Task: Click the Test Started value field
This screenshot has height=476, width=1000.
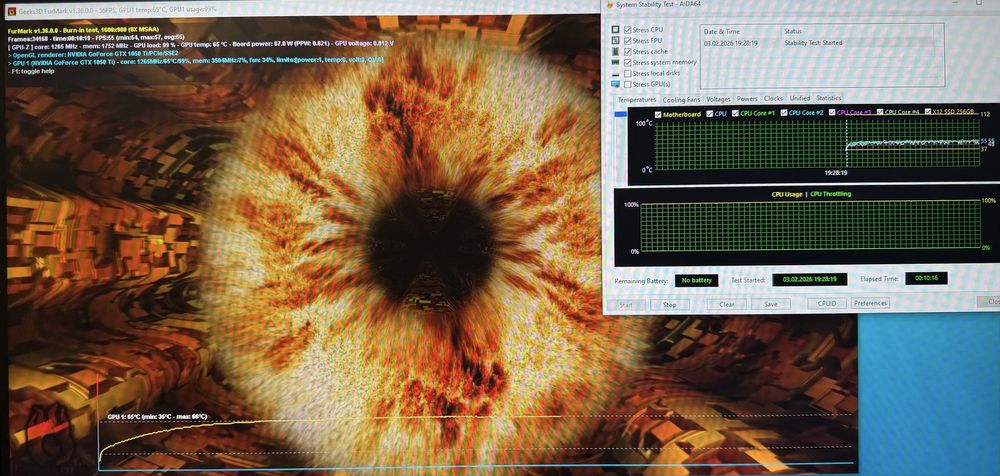Action: [x=809, y=279]
